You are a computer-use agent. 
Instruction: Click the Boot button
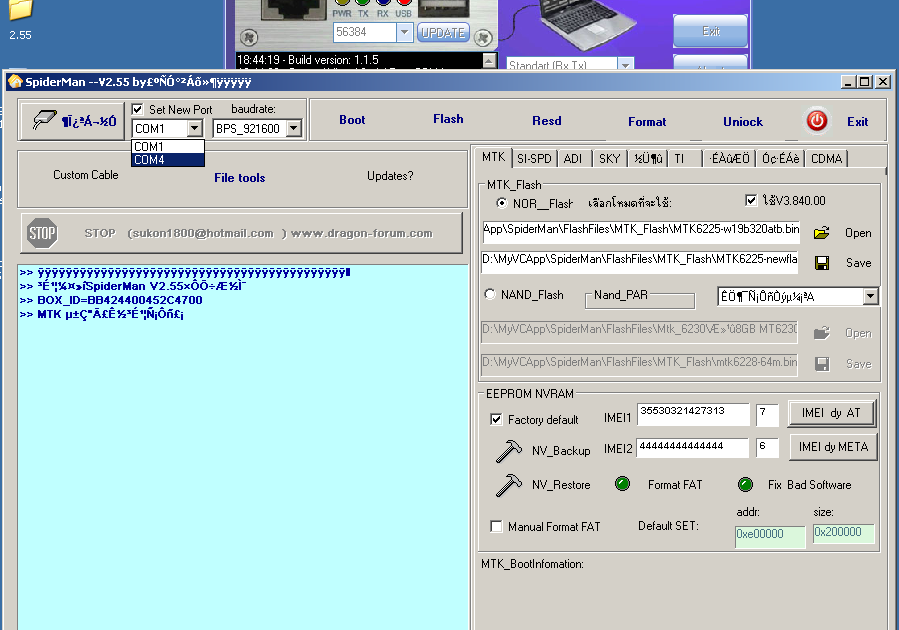click(x=352, y=120)
